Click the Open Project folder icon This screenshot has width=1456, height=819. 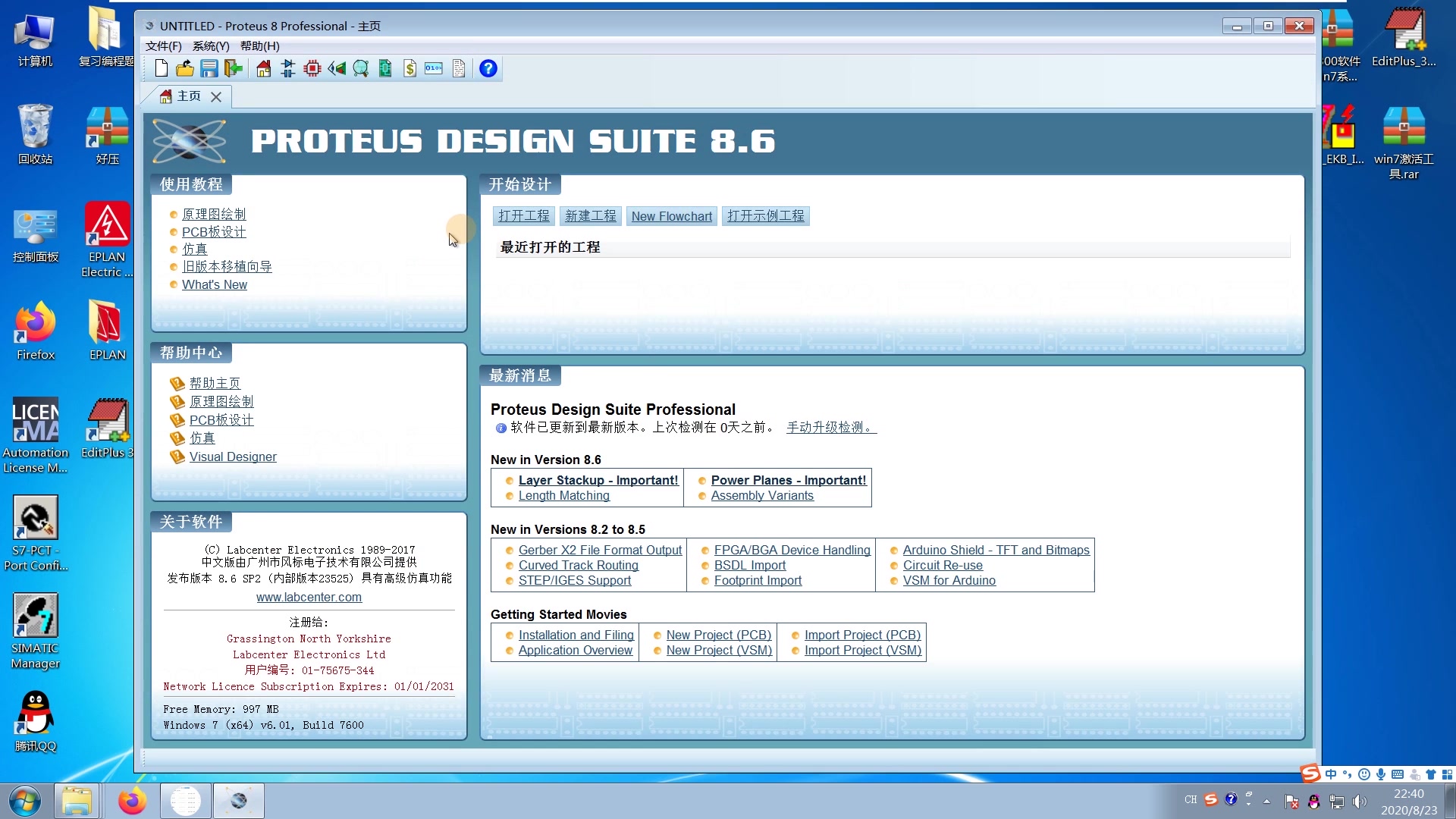(185, 69)
